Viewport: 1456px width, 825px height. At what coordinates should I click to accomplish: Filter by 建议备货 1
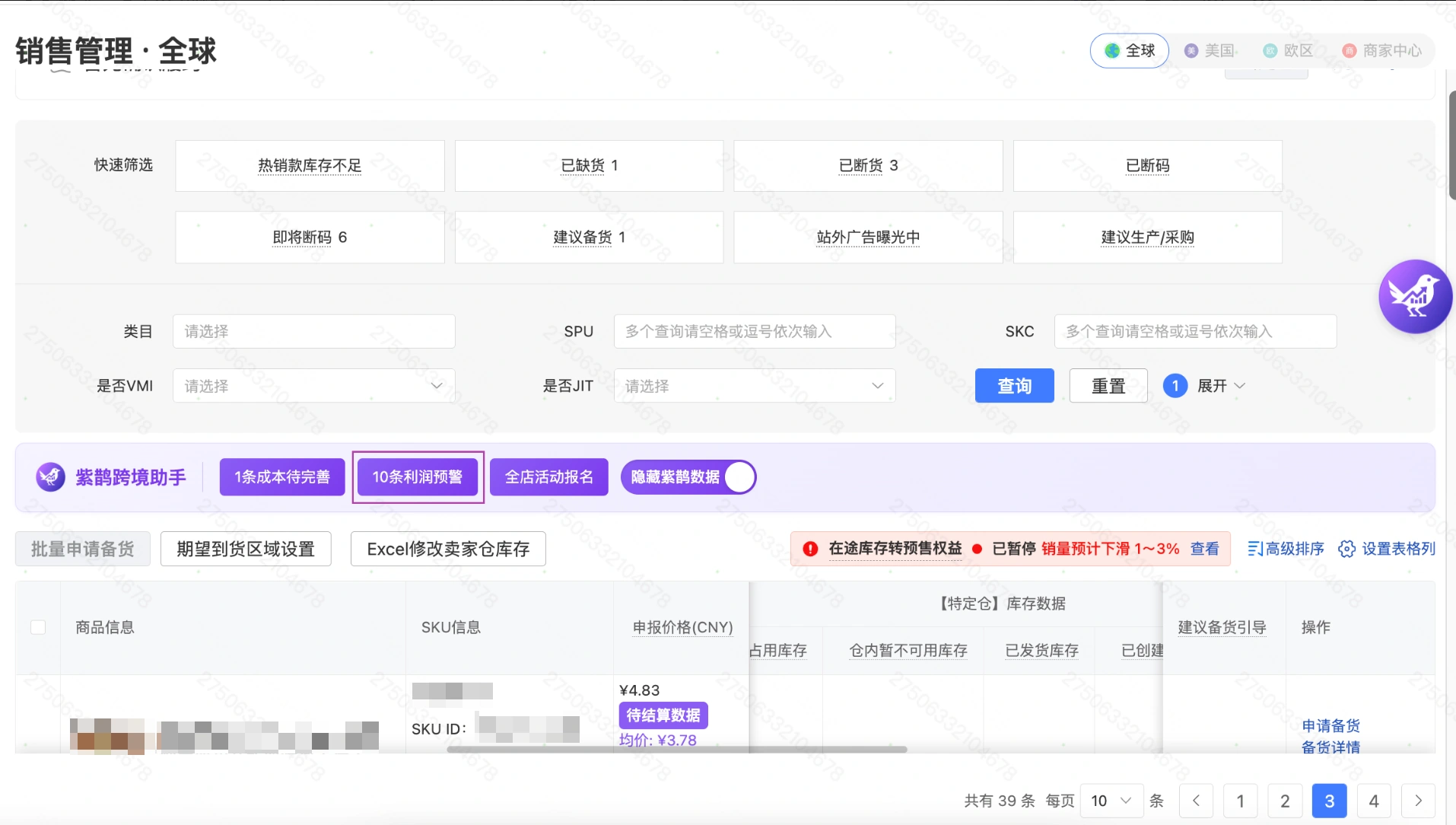pyautogui.click(x=589, y=237)
